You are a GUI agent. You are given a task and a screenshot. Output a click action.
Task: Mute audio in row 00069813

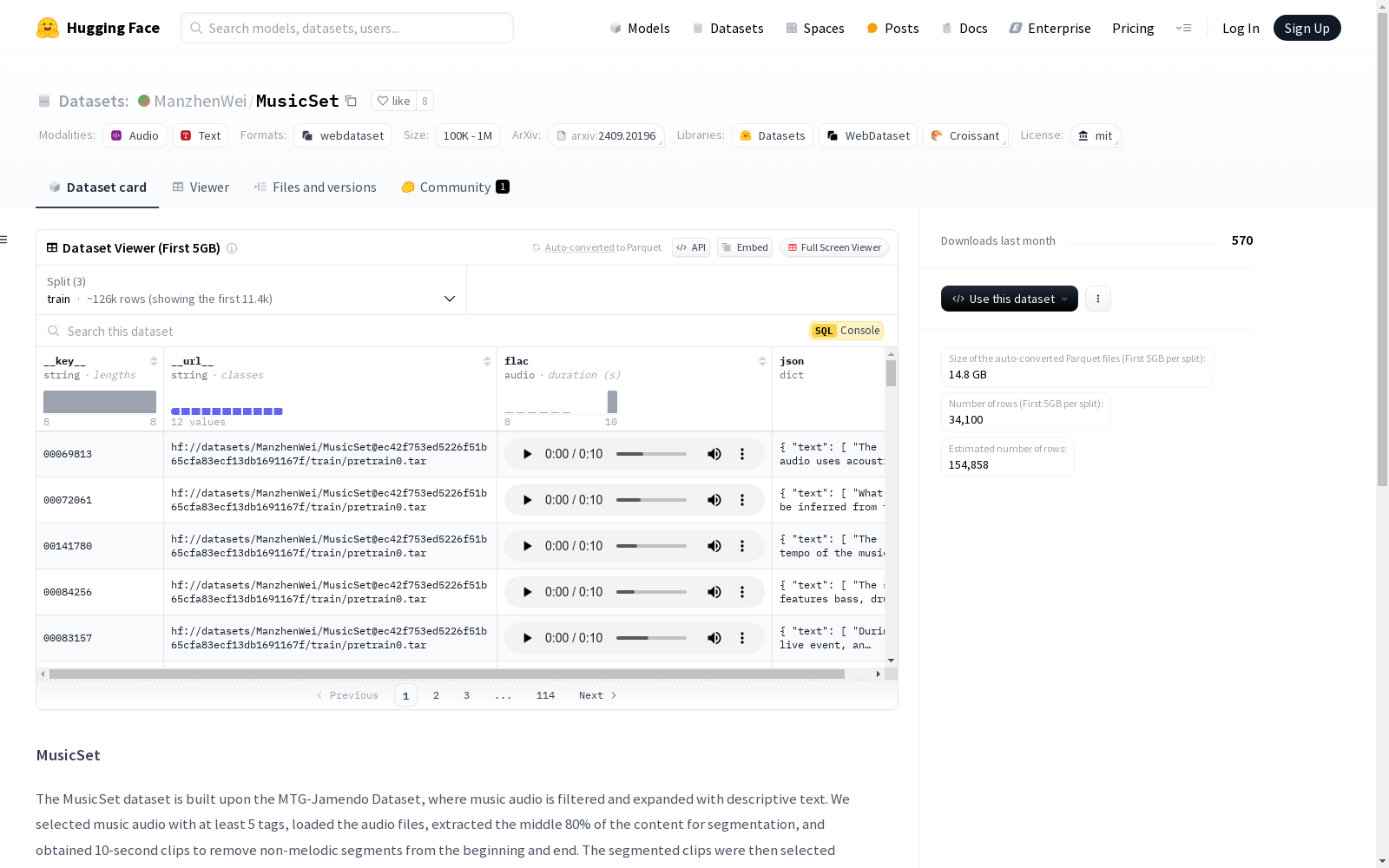coord(714,454)
